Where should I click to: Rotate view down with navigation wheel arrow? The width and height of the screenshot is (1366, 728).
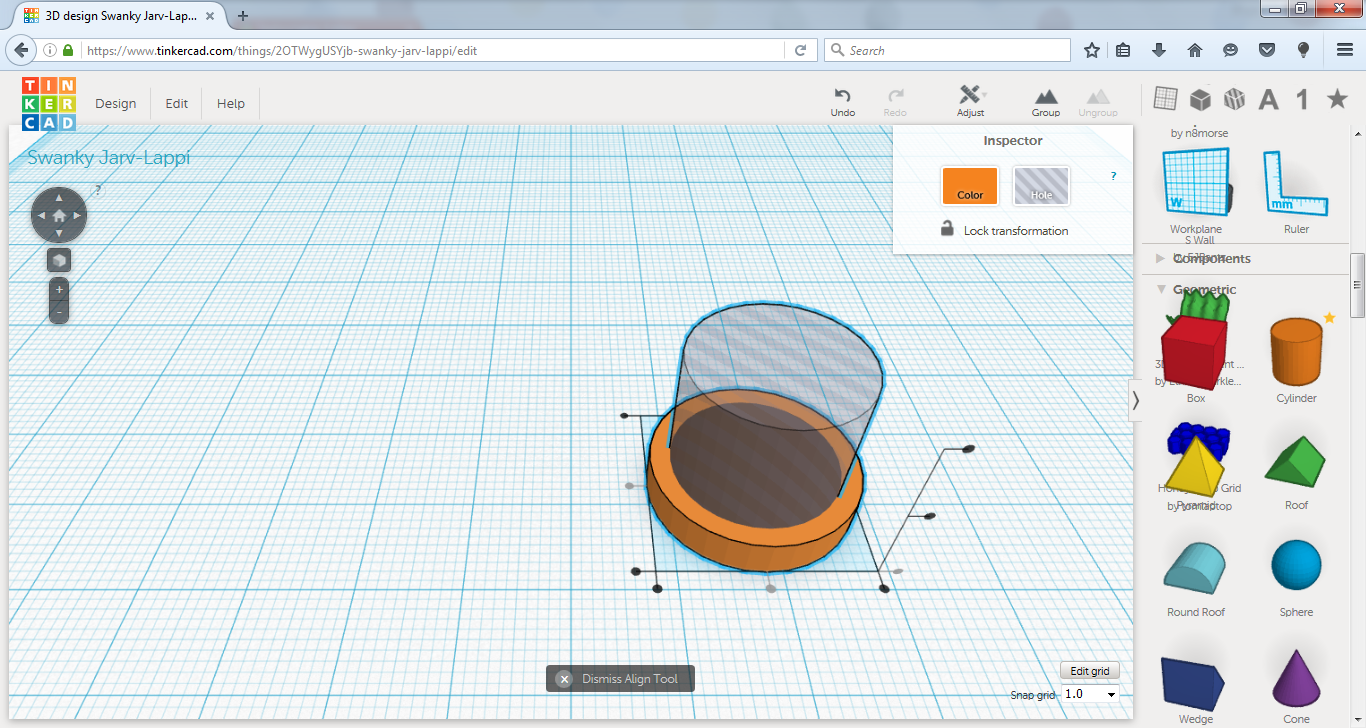coord(59,234)
